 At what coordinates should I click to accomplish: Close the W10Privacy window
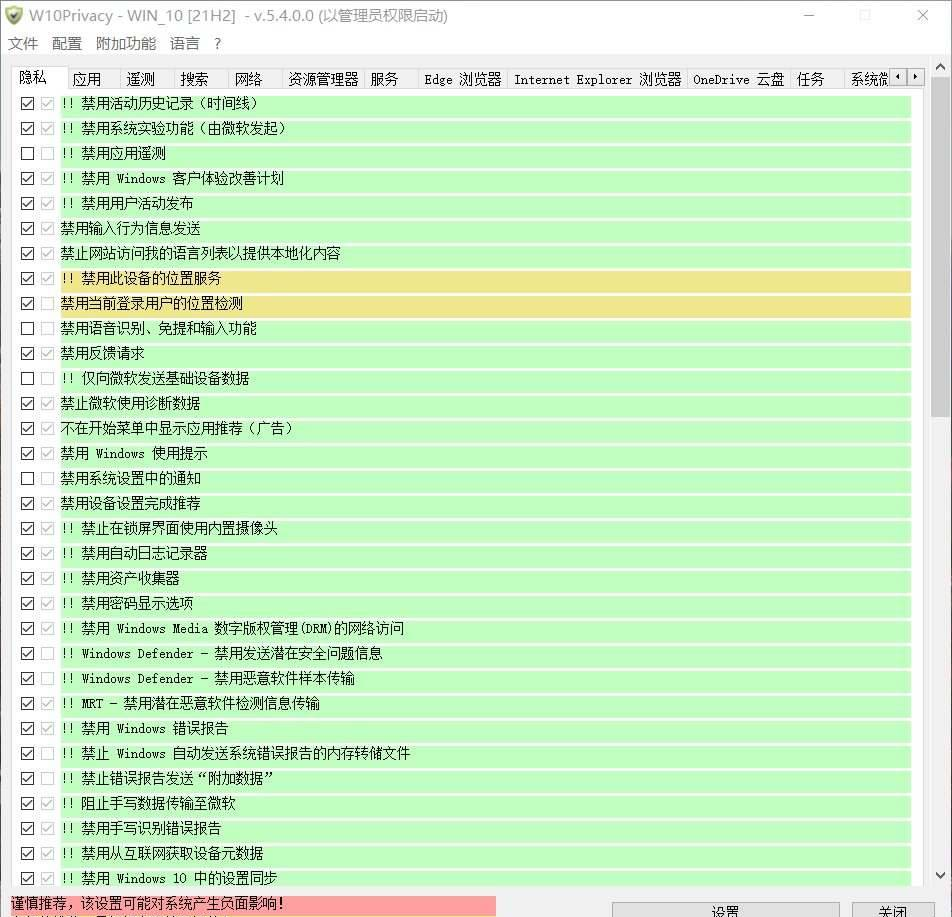tap(922, 15)
